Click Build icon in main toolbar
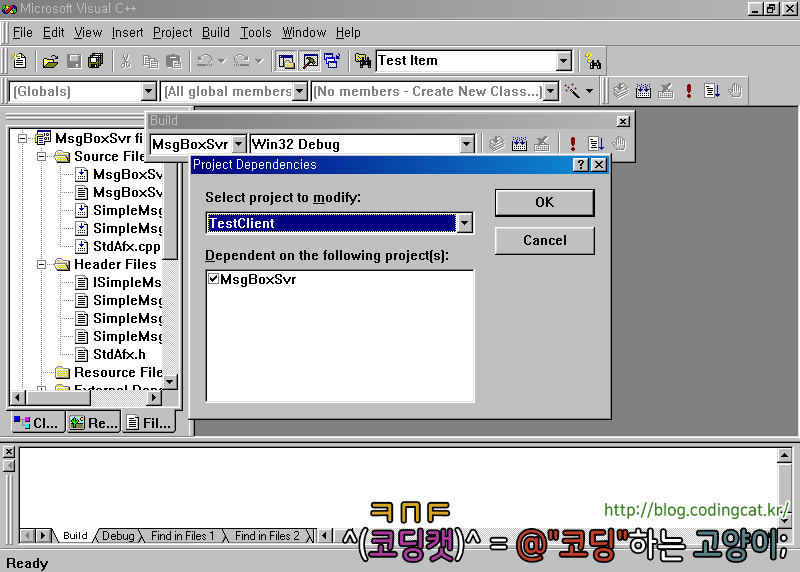This screenshot has height=572, width=800. click(643, 91)
